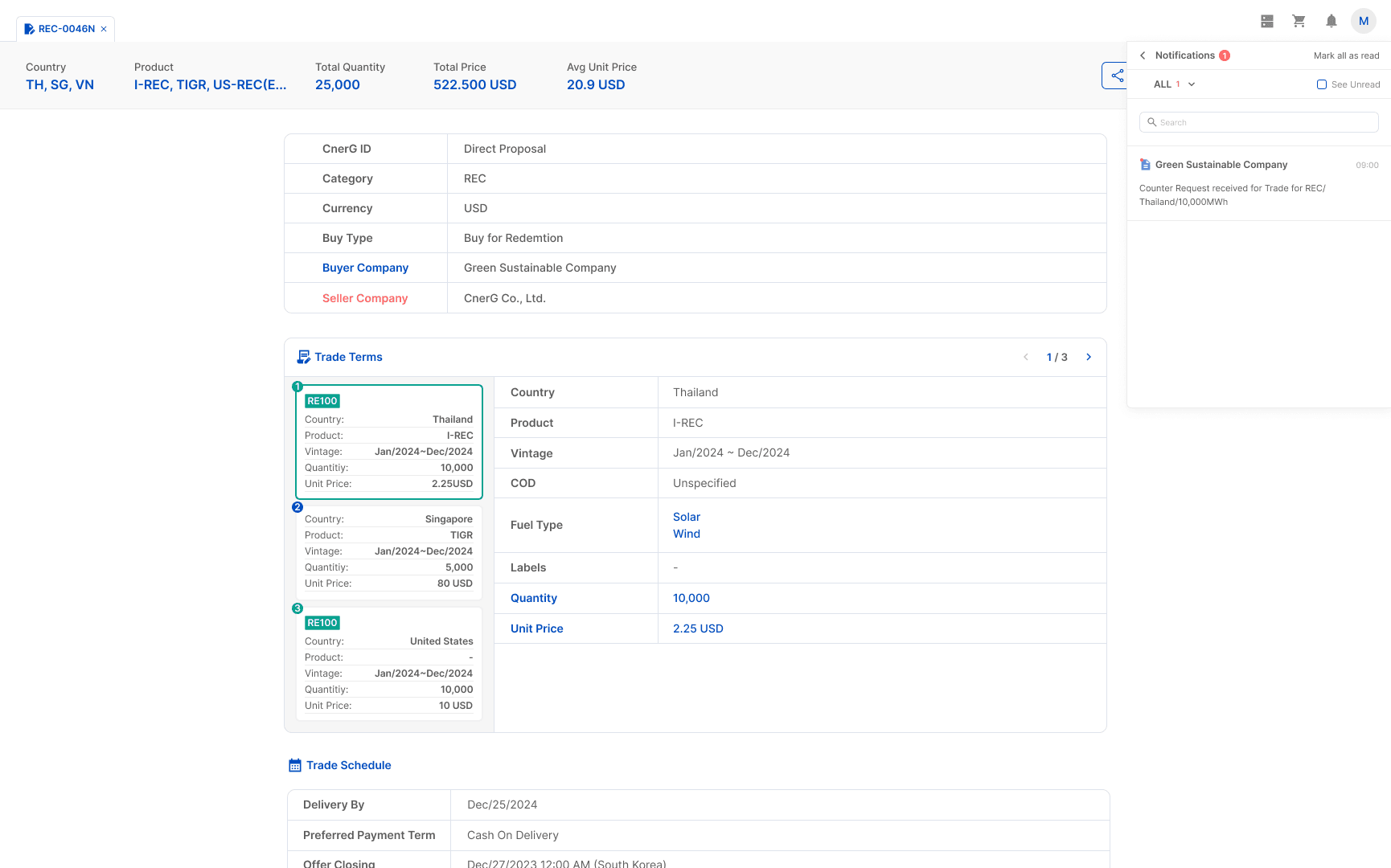
Task: Select the RE100 badge on trade term 1
Action: coord(322,400)
